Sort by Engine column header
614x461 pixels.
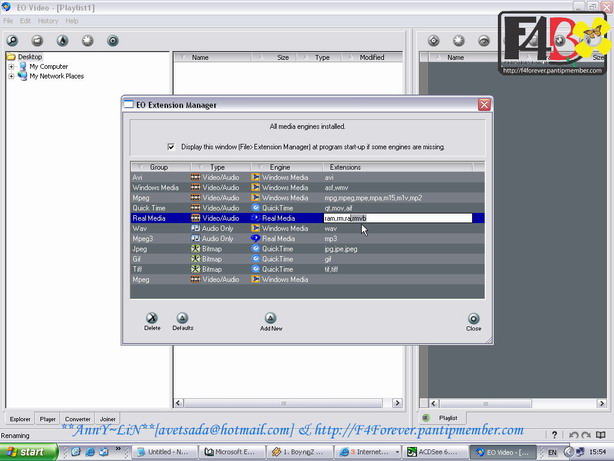tap(287, 167)
